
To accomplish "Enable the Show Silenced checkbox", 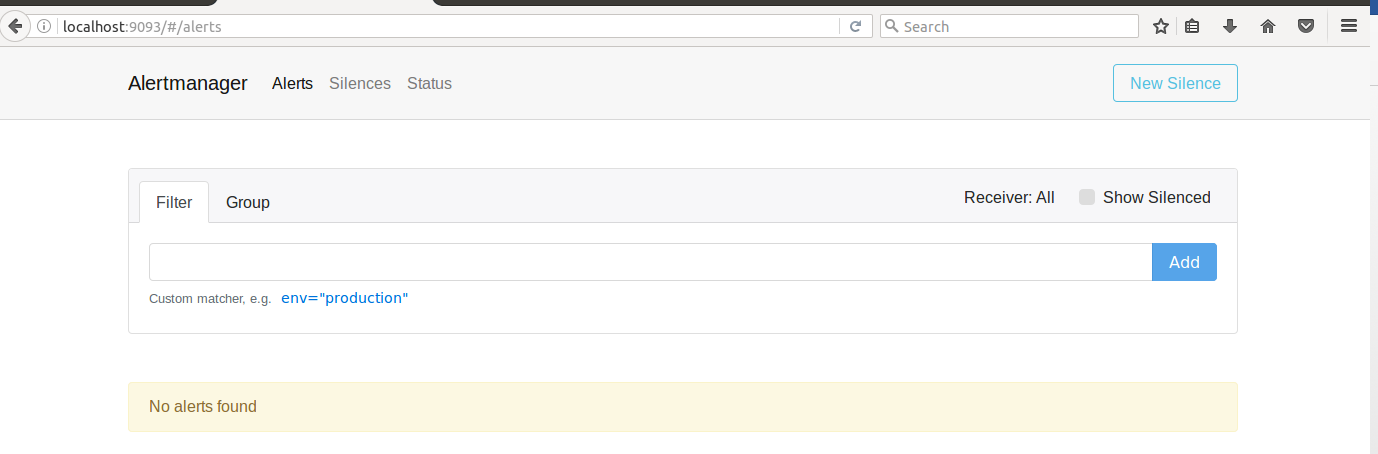I will click(1087, 198).
